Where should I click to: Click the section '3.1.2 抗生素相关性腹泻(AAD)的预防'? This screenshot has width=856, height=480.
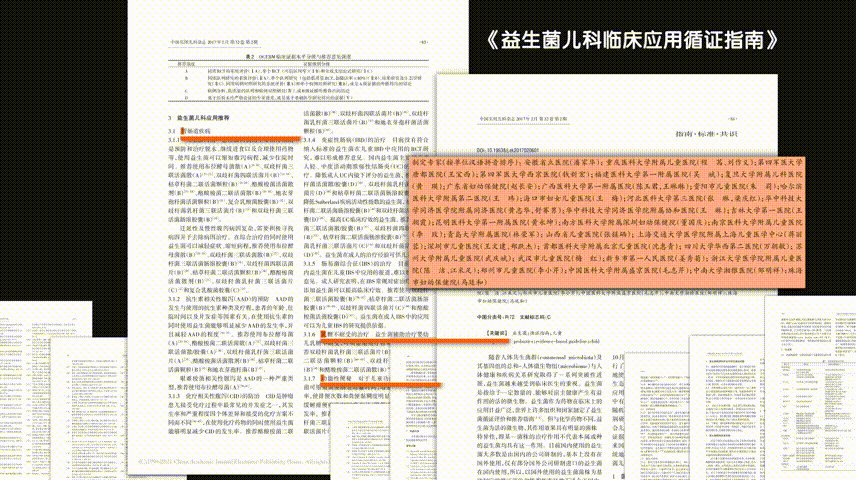tap(230, 299)
